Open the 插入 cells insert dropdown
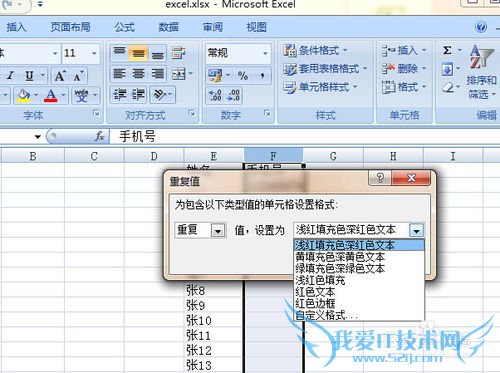500x373 pixels. click(404, 51)
